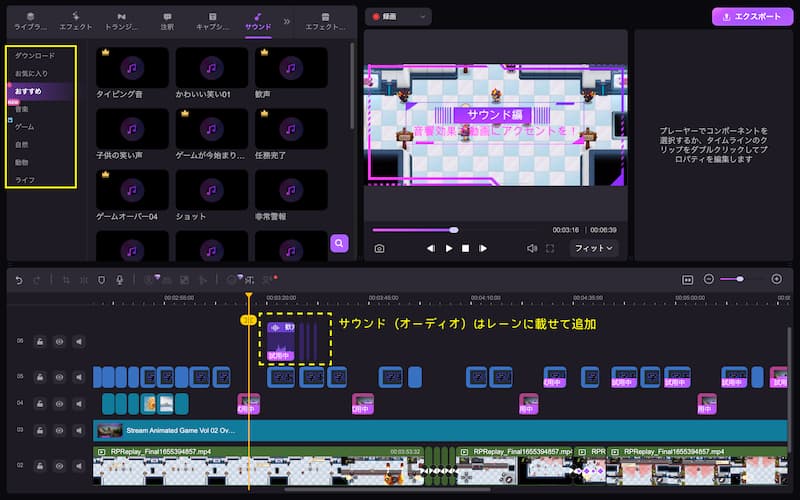The height and width of the screenshot is (500, 800).
Task: Switch to the ライブラリ tab
Action: pyautogui.click(x=30, y=21)
